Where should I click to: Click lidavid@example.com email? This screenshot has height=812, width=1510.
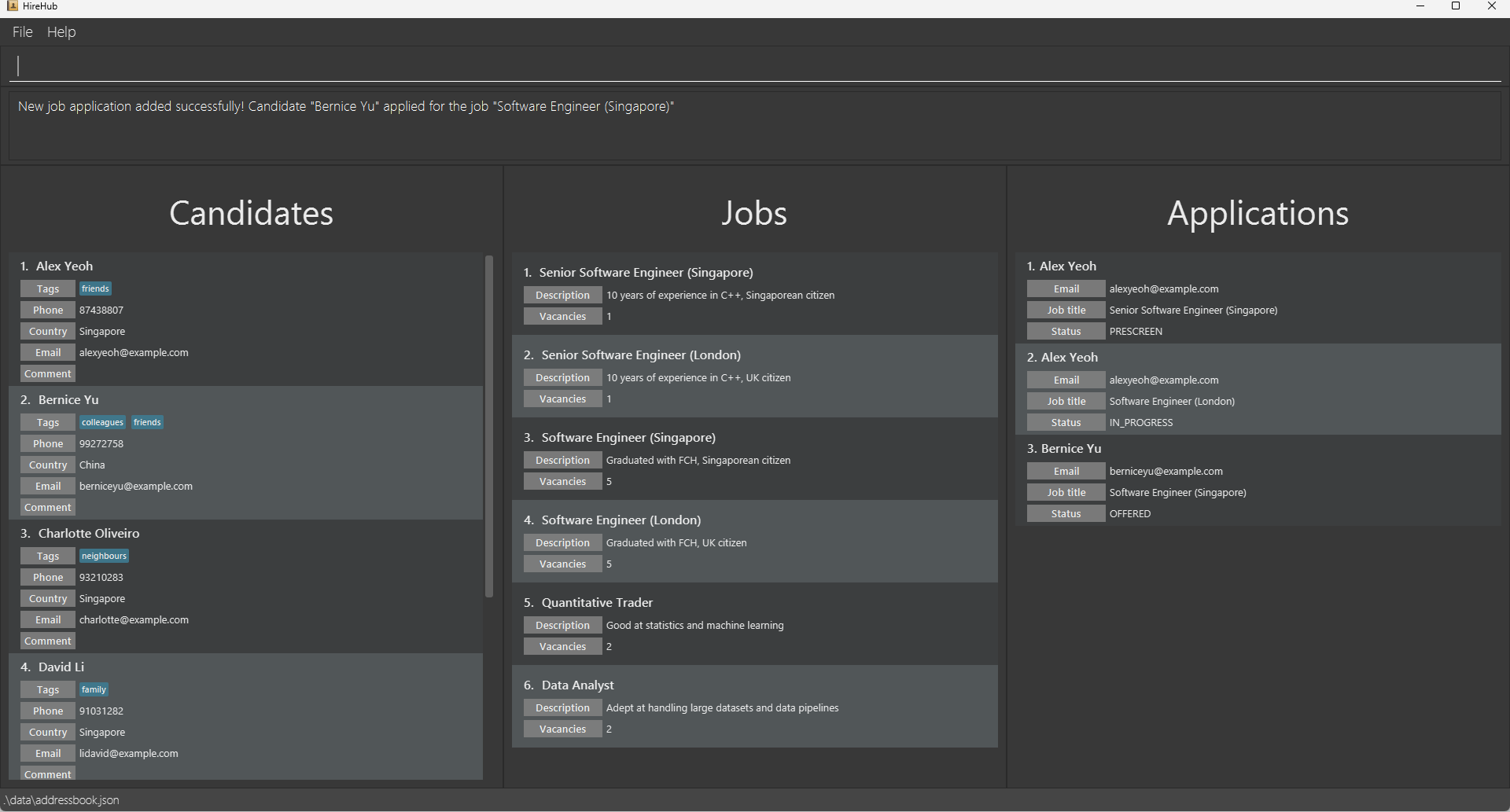click(129, 754)
